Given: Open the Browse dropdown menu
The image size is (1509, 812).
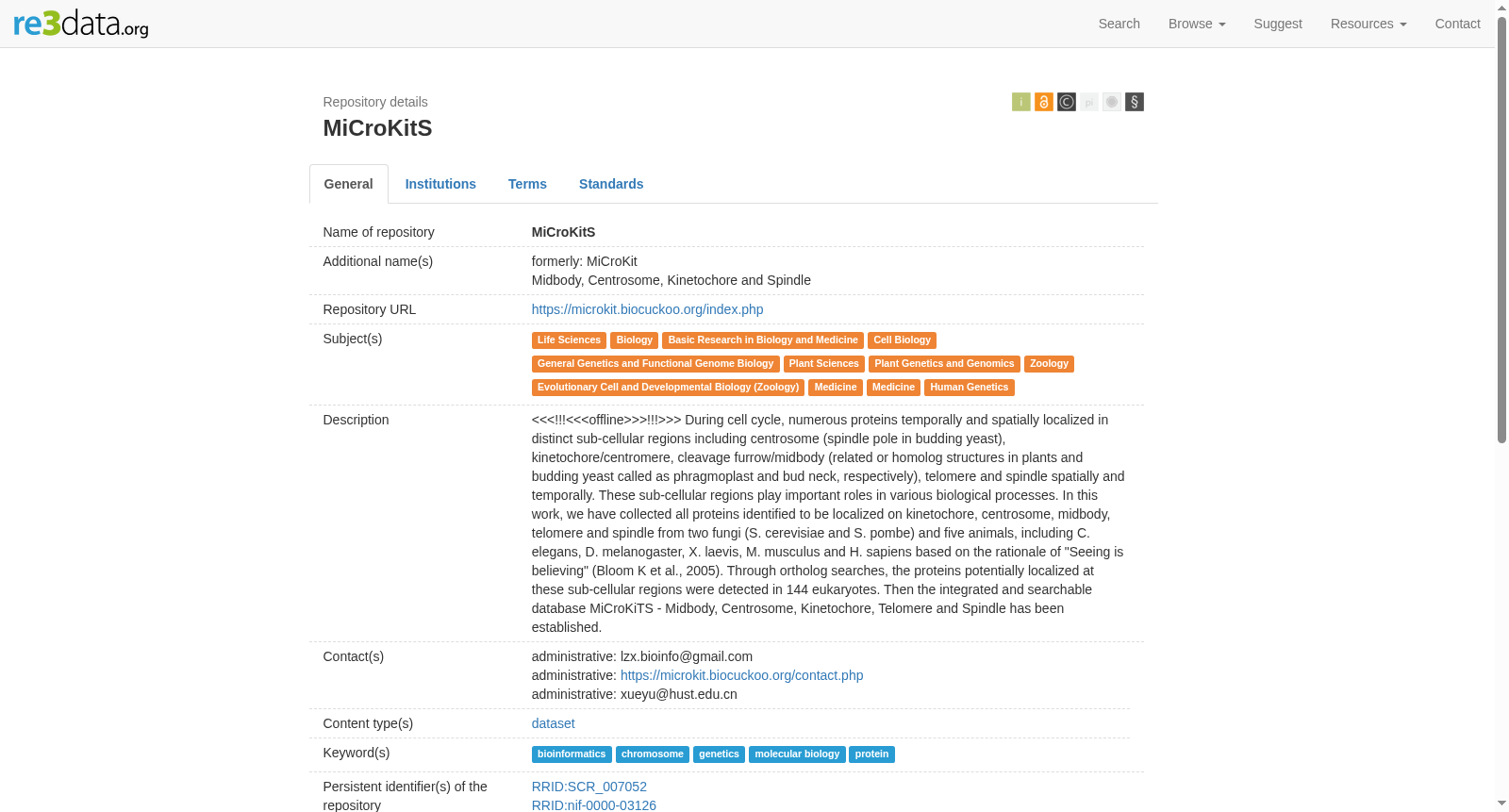Looking at the screenshot, I should (x=1197, y=24).
